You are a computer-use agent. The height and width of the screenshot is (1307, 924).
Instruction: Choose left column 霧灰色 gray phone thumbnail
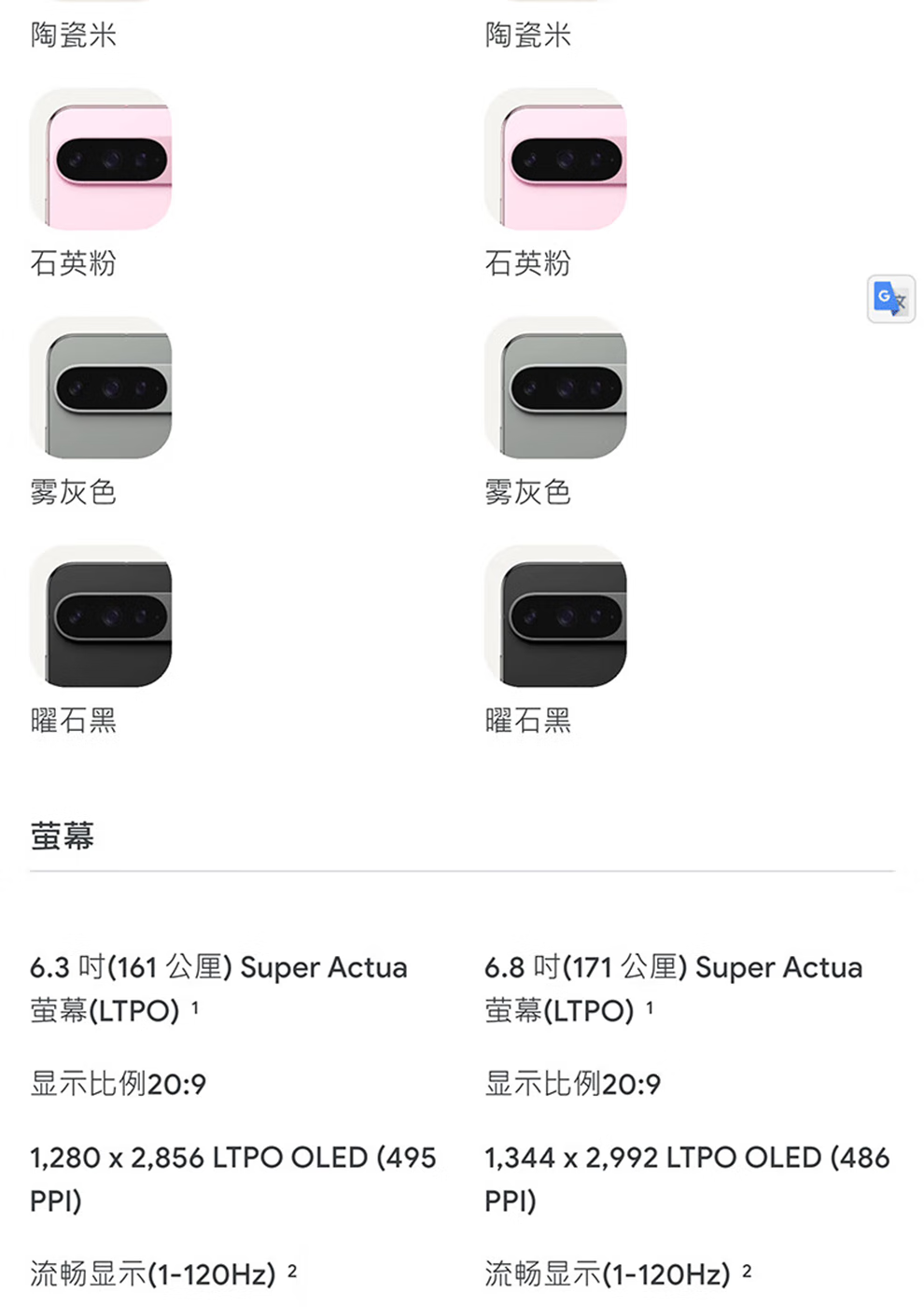click(101, 387)
